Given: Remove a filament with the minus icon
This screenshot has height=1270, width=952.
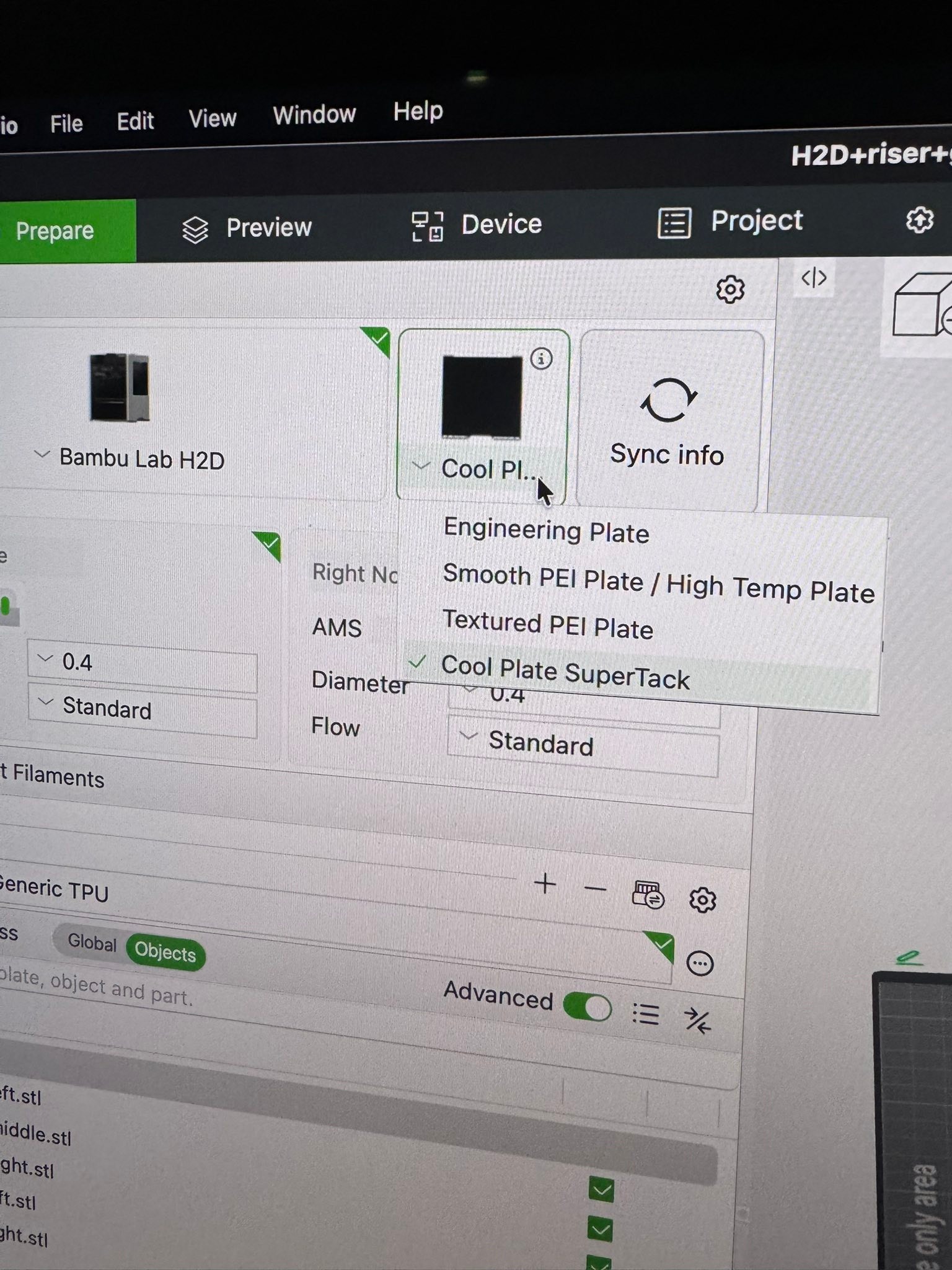Looking at the screenshot, I should tap(595, 889).
